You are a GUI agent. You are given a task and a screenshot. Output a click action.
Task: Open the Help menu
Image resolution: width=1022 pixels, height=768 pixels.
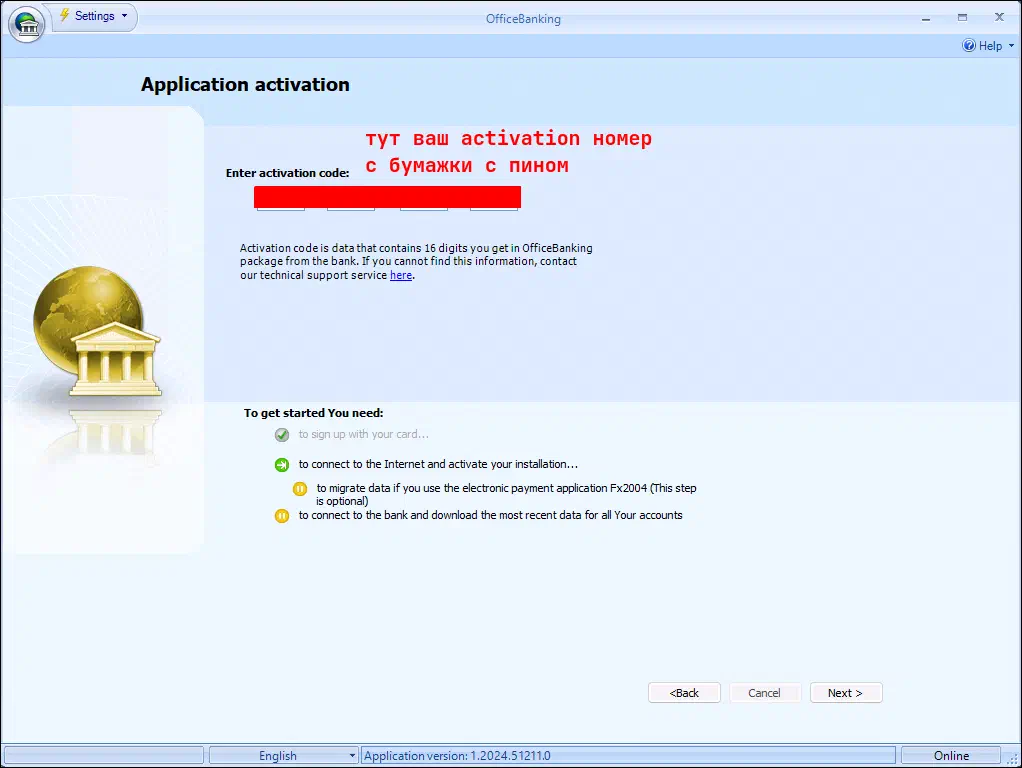point(989,46)
